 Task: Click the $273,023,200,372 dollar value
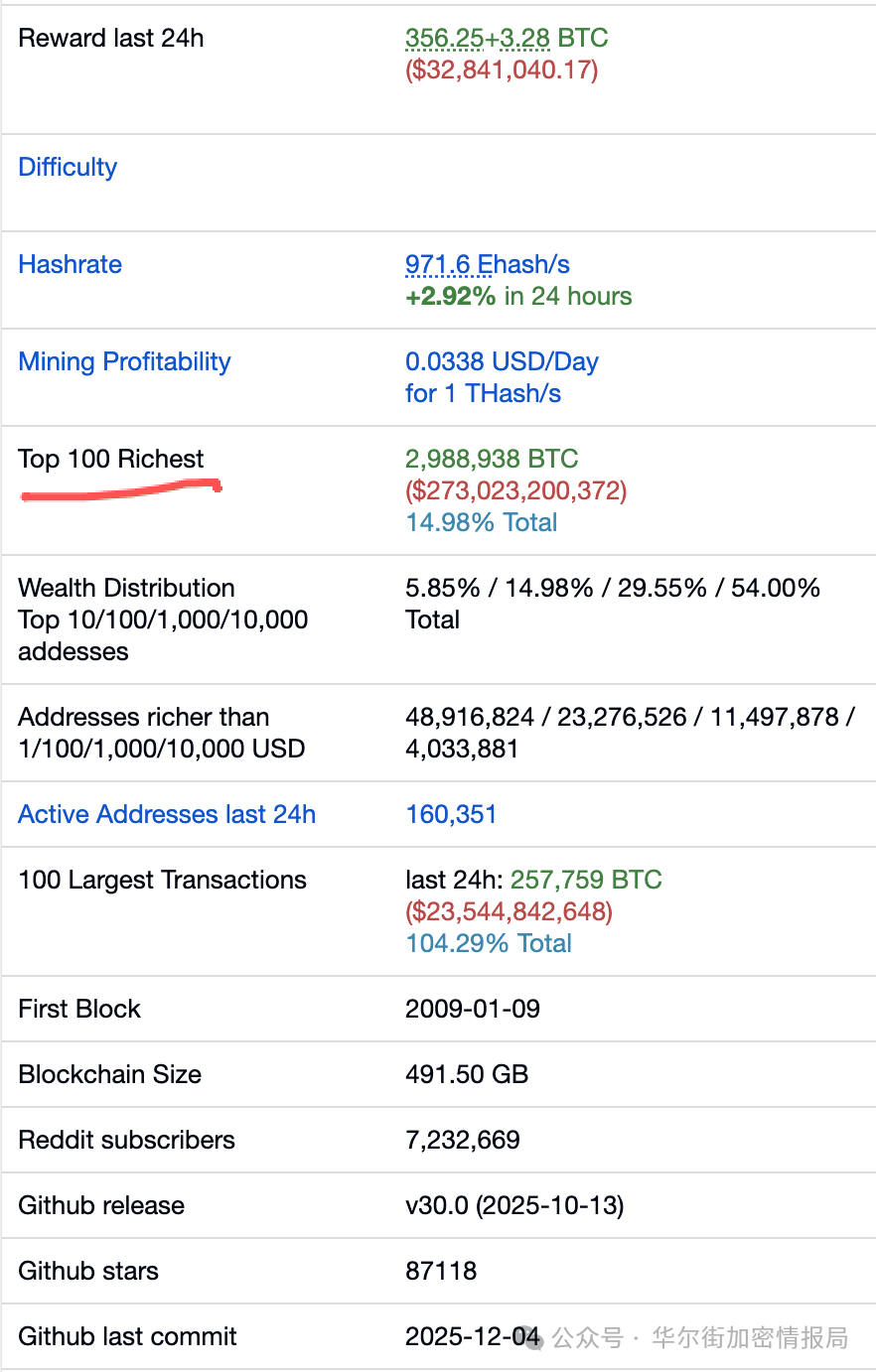tap(515, 490)
